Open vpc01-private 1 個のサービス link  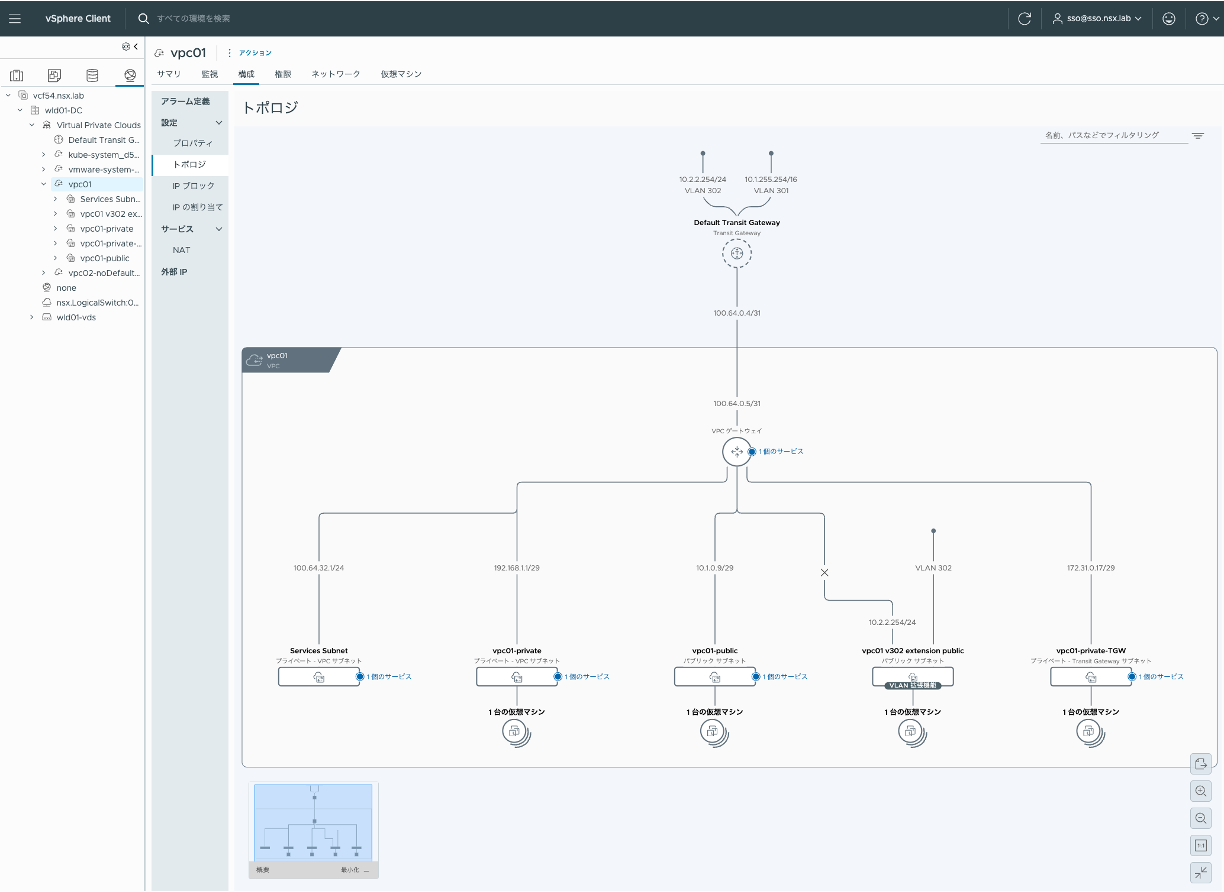click(586, 677)
